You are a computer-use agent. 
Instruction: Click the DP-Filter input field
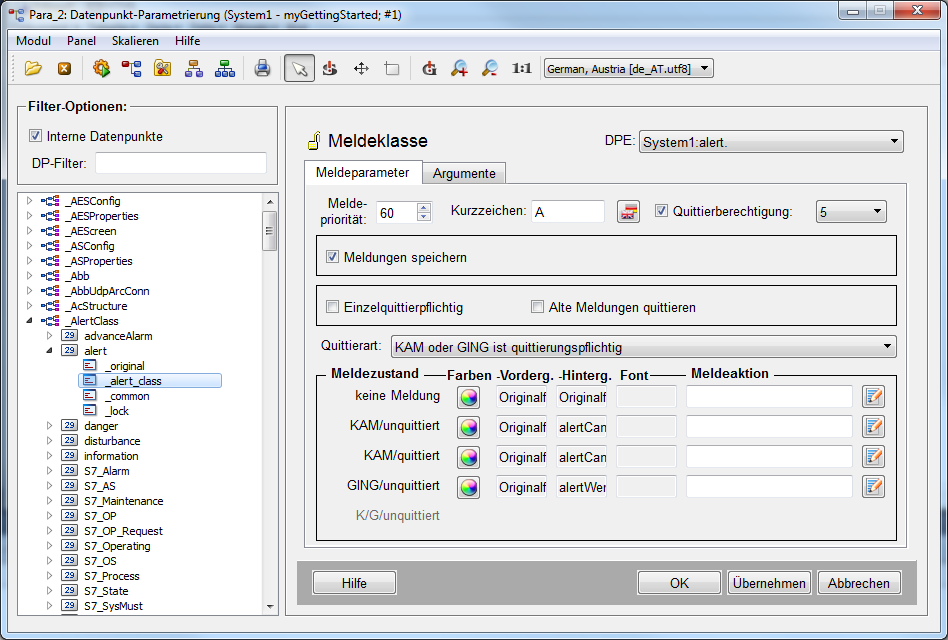[x=181, y=163]
